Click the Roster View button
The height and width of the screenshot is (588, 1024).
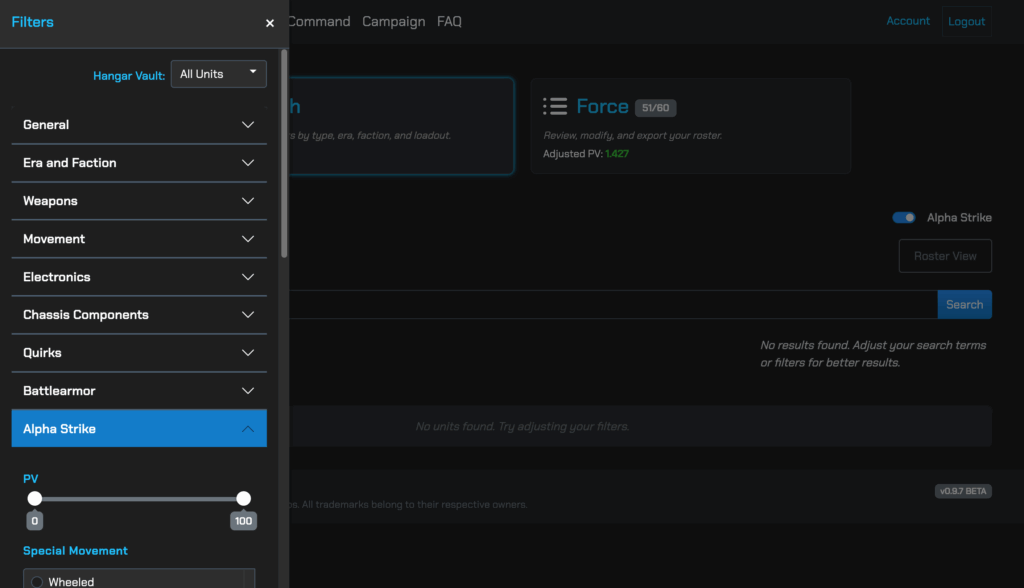944,255
